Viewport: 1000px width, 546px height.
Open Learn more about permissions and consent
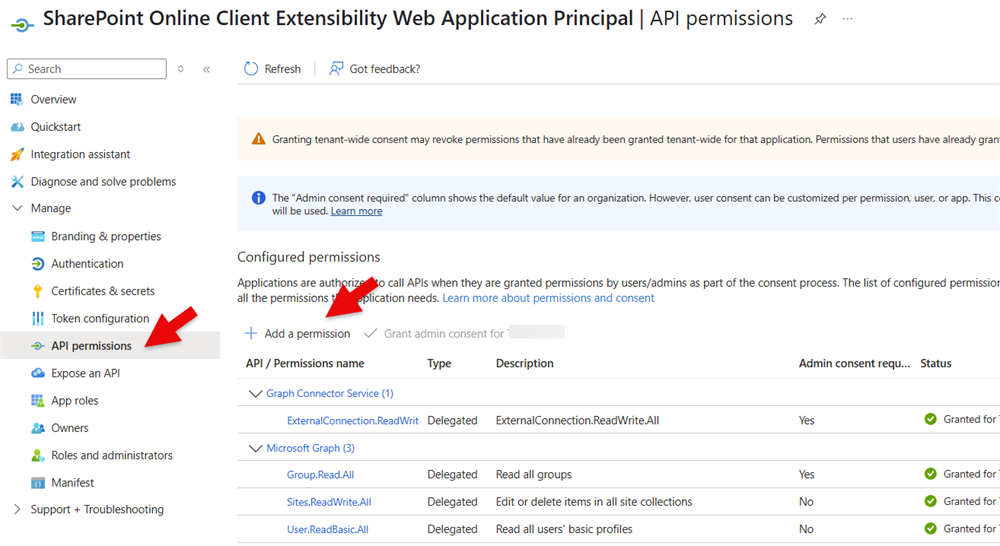point(548,298)
